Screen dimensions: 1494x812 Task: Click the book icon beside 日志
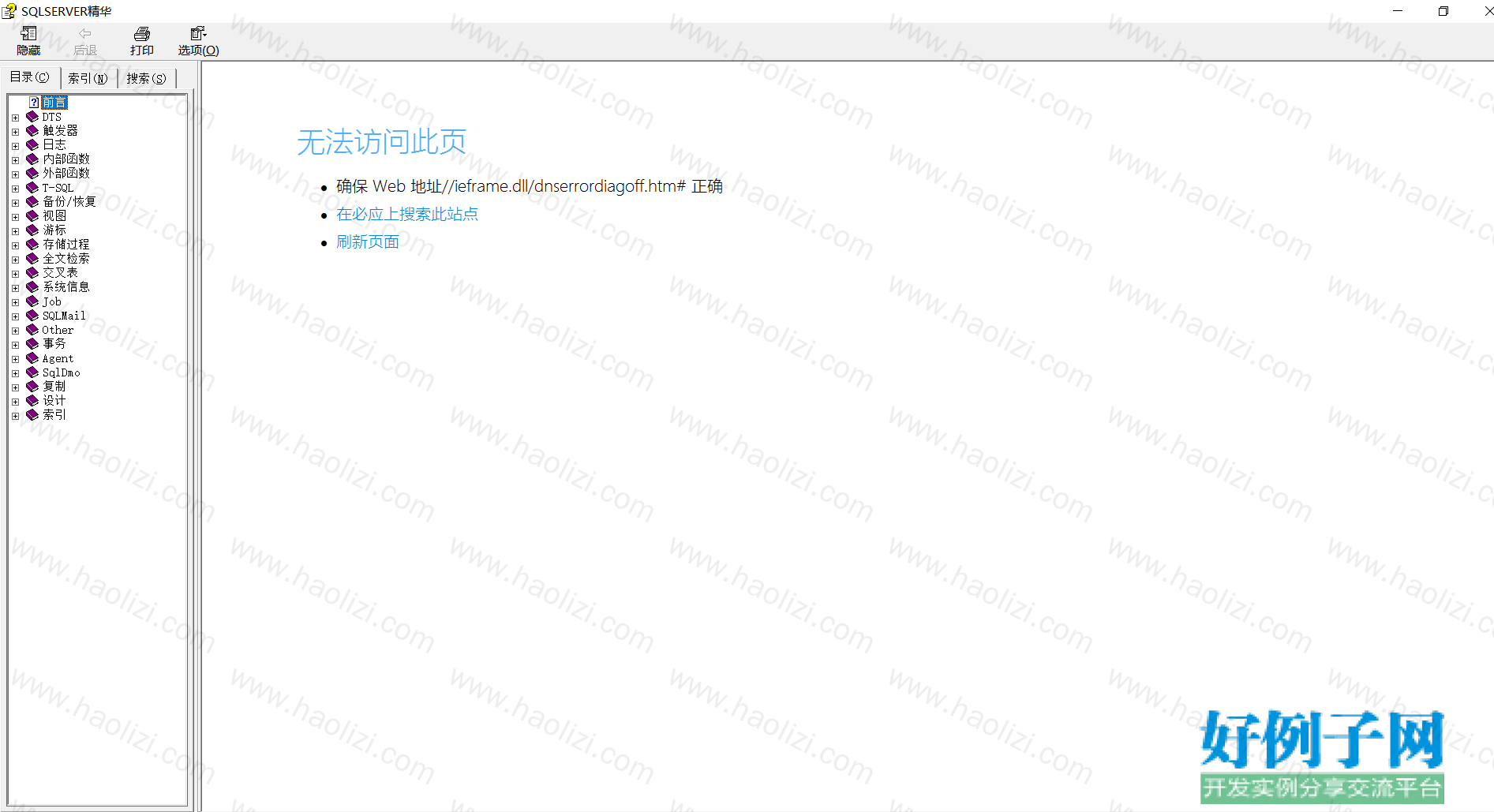32,145
